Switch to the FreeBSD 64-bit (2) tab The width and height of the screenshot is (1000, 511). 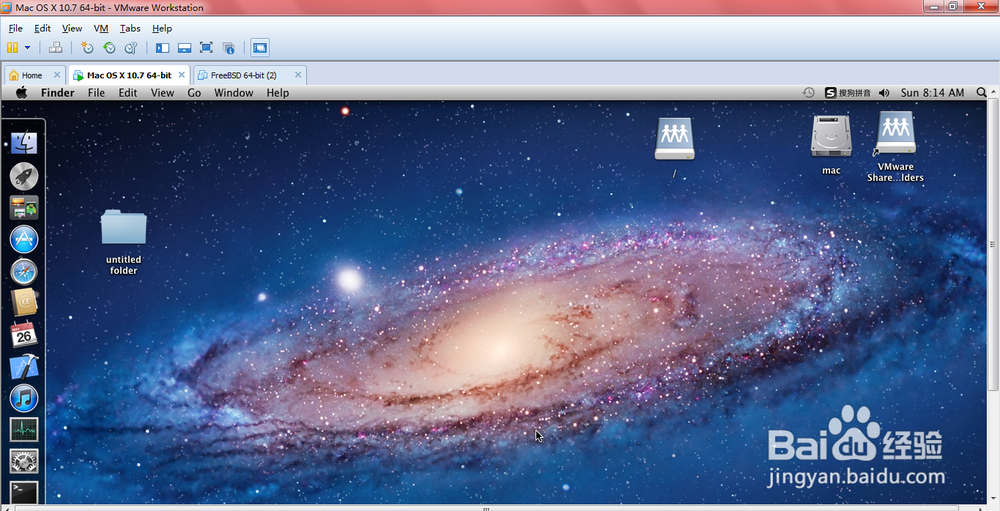pyautogui.click(x=244, y=75)
